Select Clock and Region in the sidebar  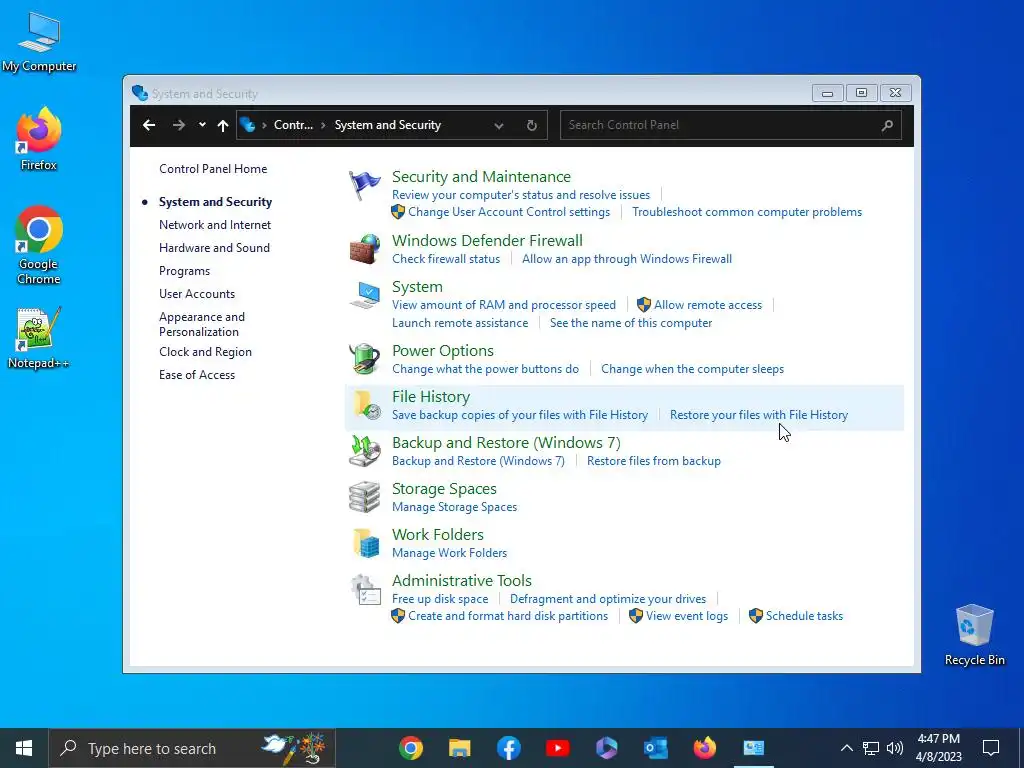205,352
